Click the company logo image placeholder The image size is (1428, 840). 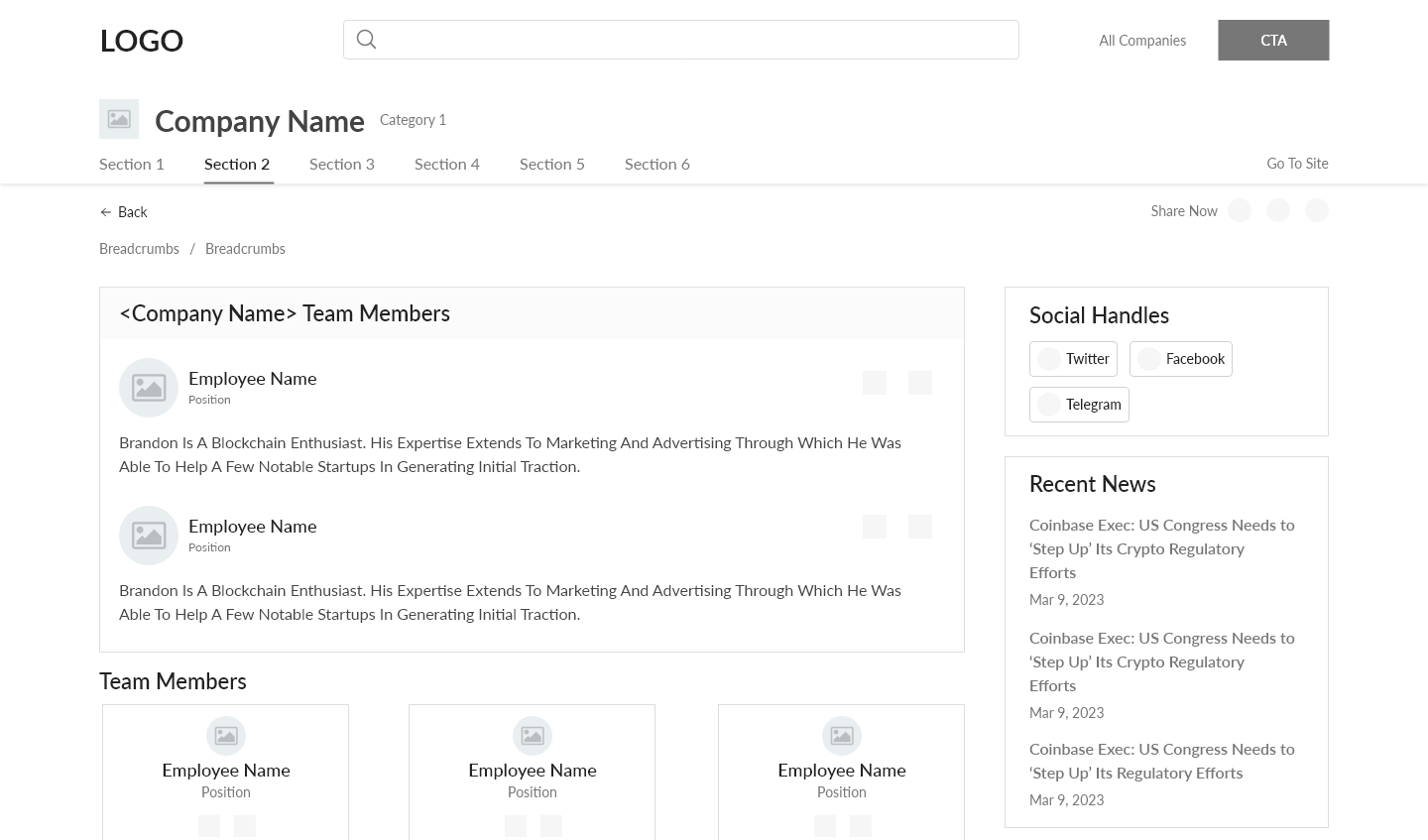(x=119, y=119)
